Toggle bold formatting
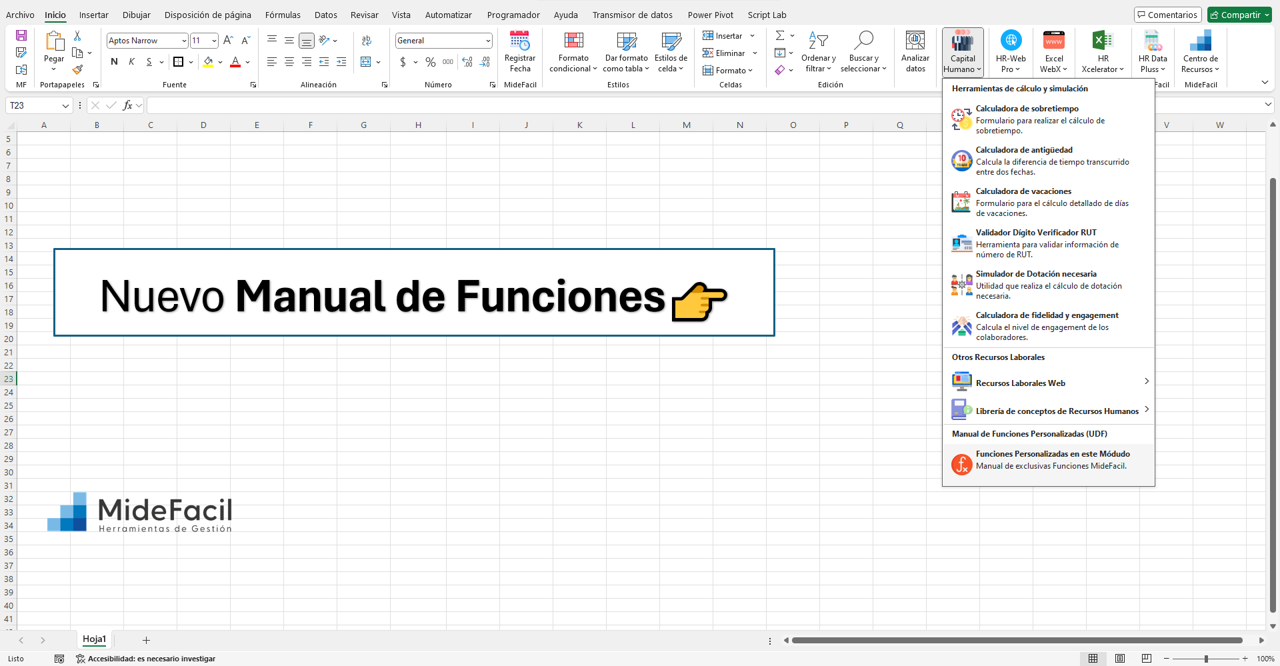Image resolution: width=1280 pixels, height=666 pixels. [x=112, y=61]
